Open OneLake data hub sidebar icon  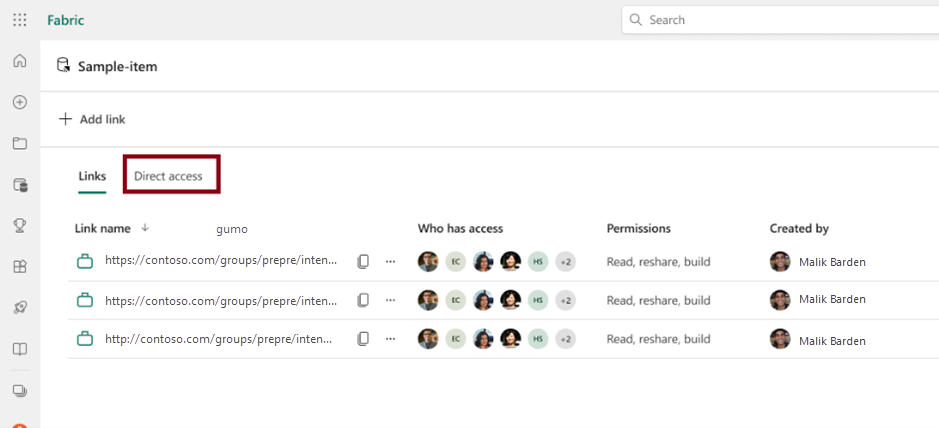[19, 185]
